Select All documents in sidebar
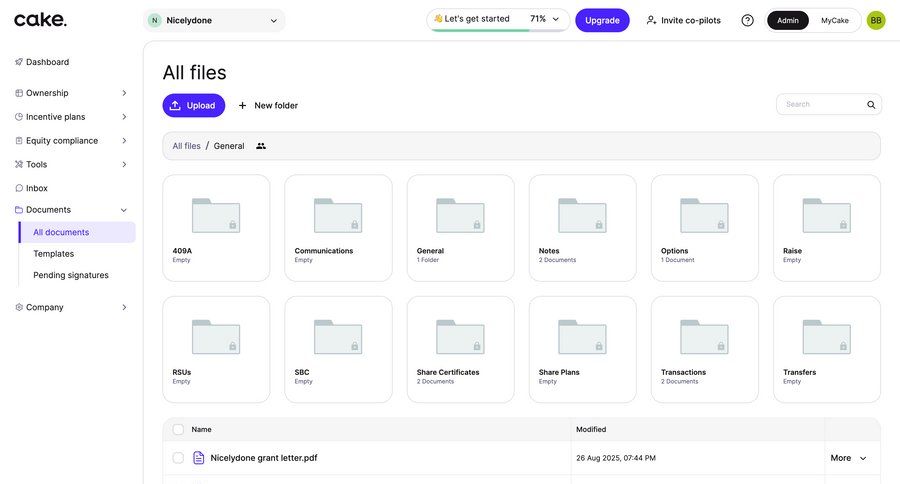 pos(77,232)
